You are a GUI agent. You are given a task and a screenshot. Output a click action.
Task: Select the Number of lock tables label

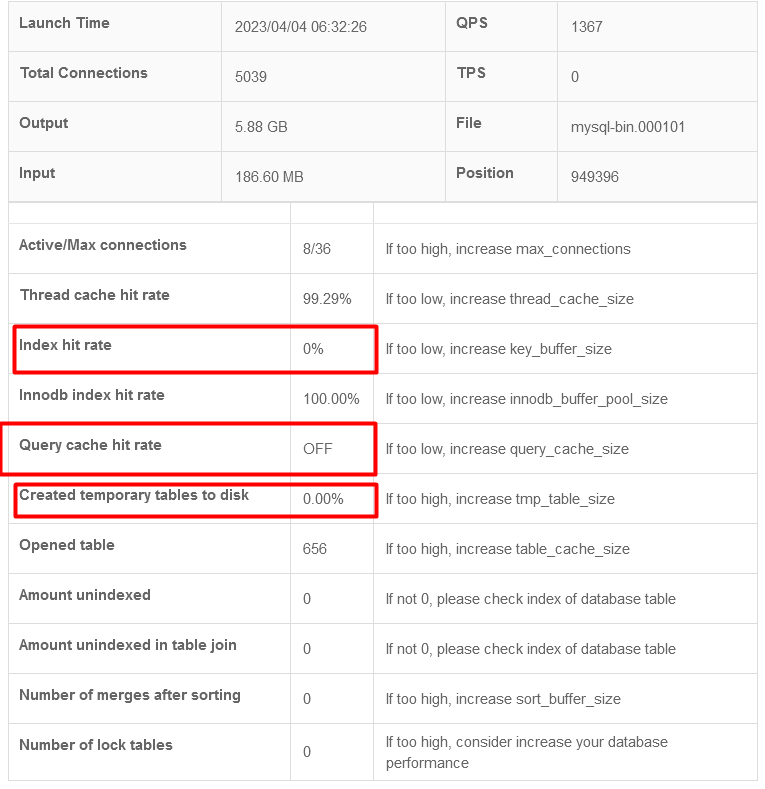(x=95, y=745)
